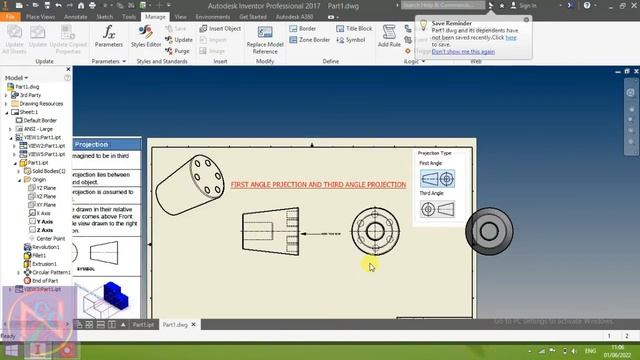
Task: Open the Help question mark icon
Action: pyautogui.click(x=587, y=6)
